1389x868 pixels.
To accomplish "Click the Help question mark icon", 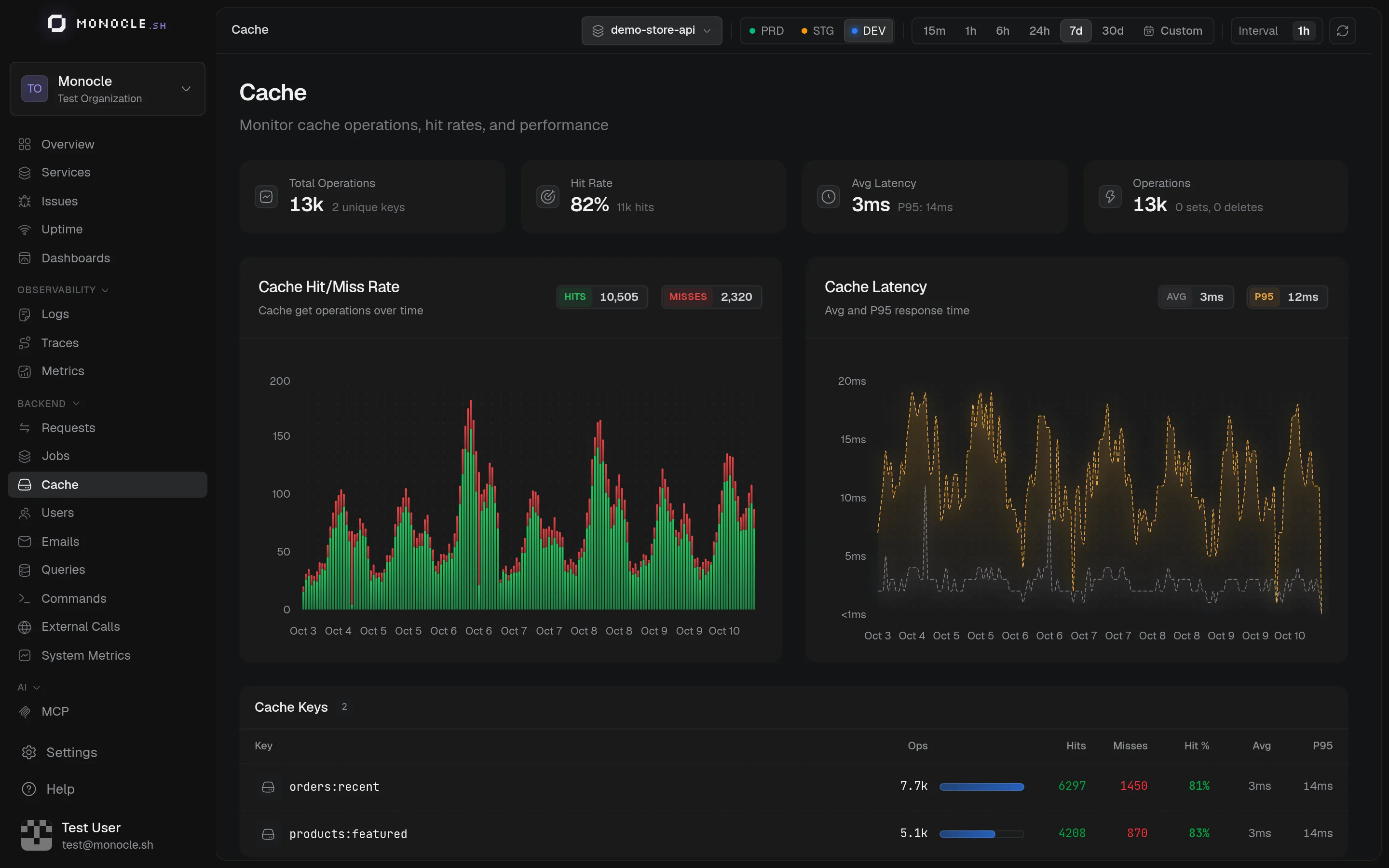I will coord(29,789).
